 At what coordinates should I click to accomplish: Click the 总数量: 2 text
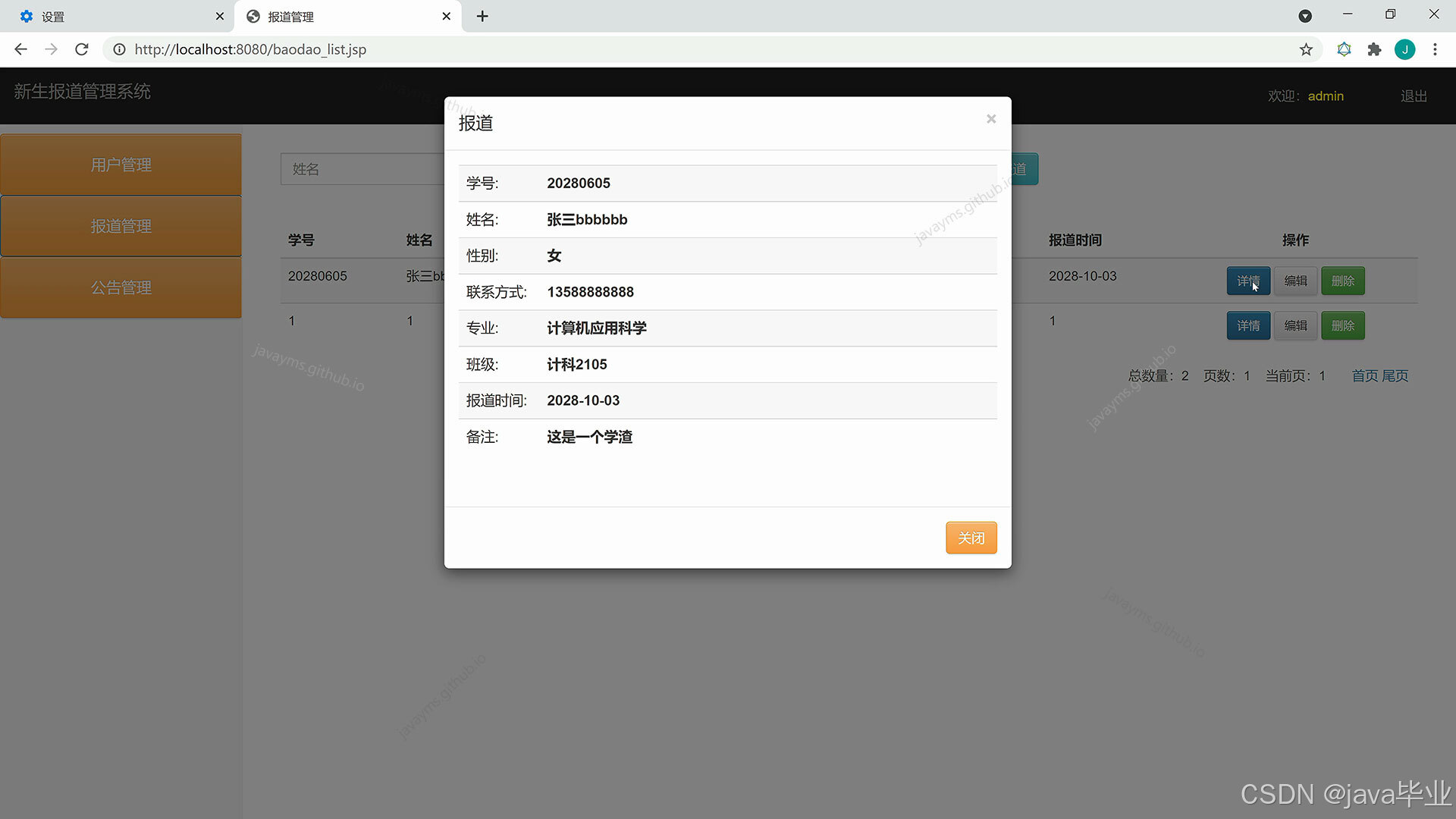(x=1158, y=375)
